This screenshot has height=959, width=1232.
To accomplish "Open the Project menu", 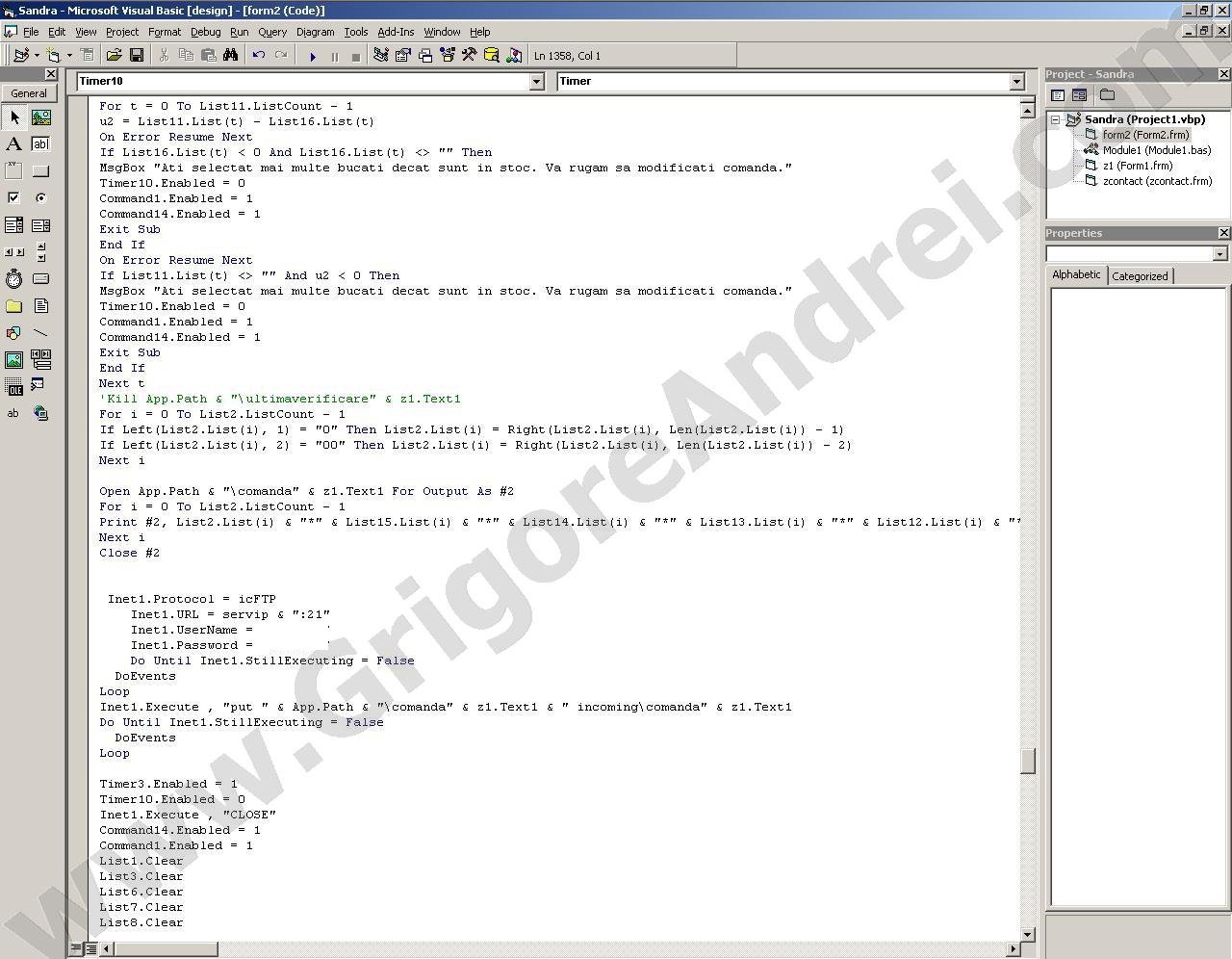I will 122,32.
